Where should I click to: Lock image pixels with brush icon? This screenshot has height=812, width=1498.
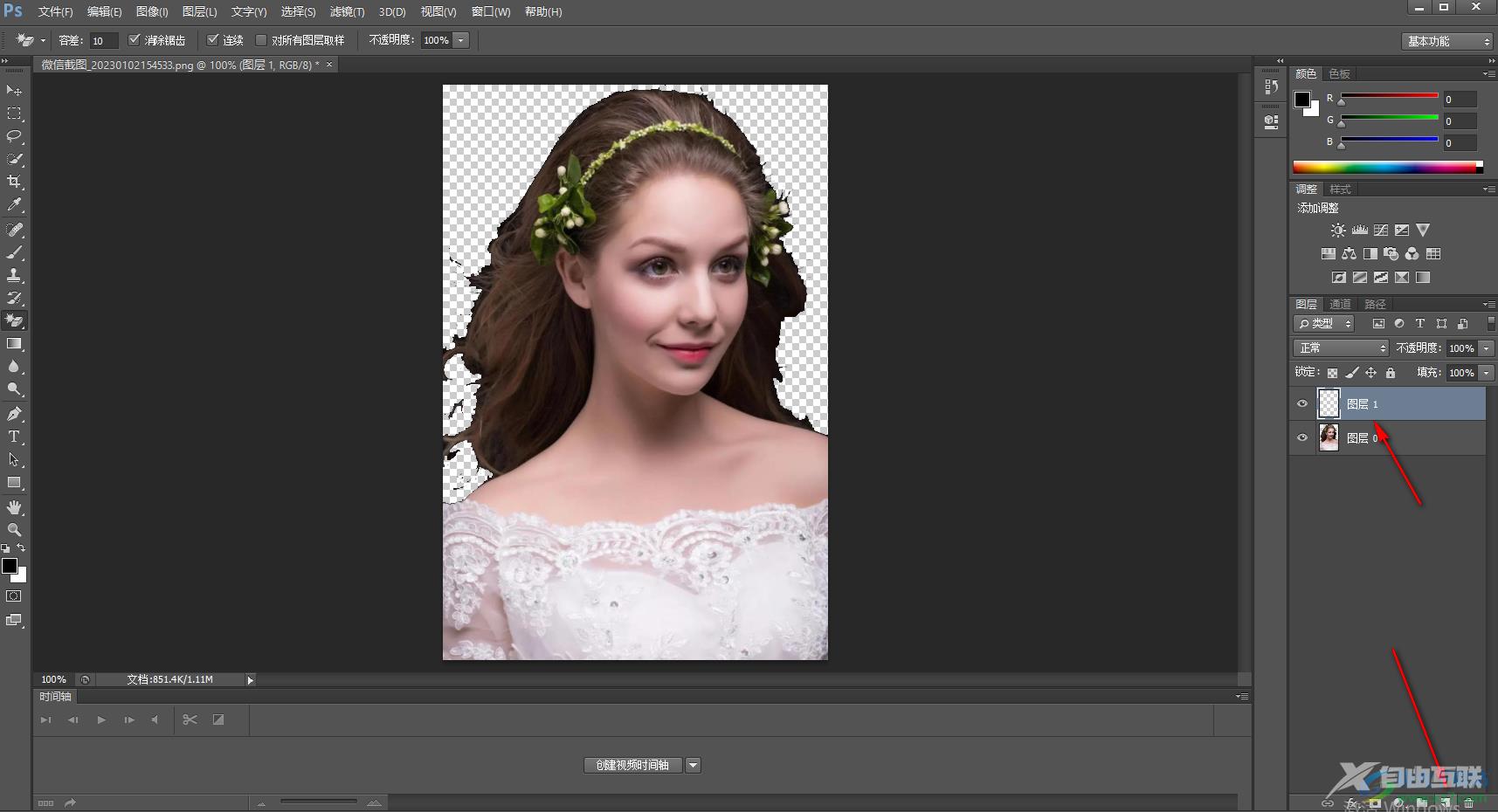tap(1352, 373)
